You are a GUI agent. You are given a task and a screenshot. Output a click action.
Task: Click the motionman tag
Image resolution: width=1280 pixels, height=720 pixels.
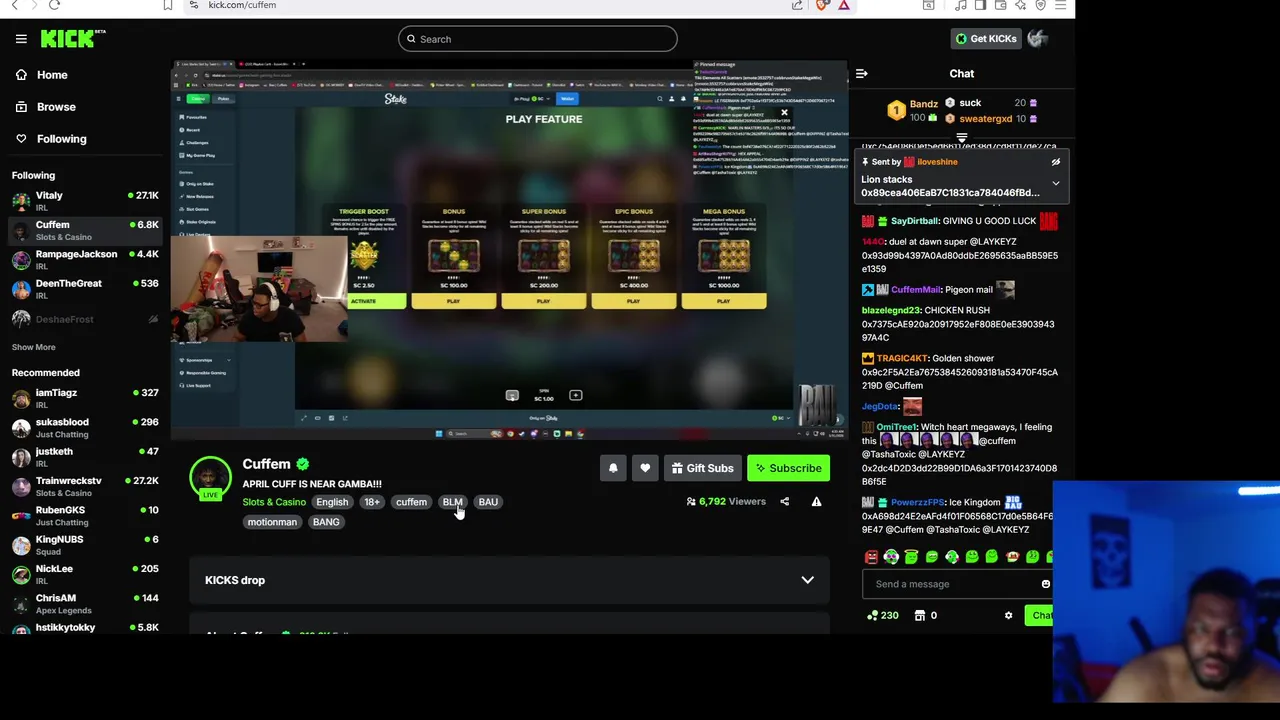coord(272,522)
